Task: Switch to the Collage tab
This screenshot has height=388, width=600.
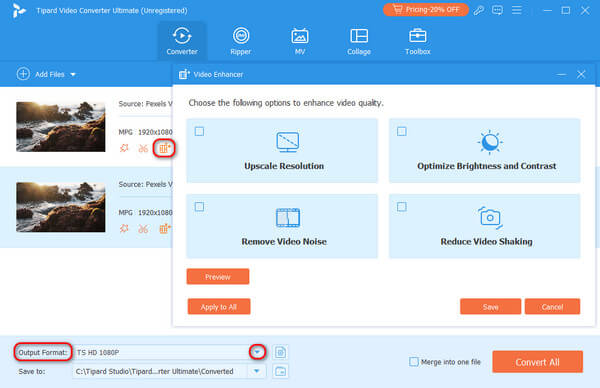Action: [x=359, y=41]
